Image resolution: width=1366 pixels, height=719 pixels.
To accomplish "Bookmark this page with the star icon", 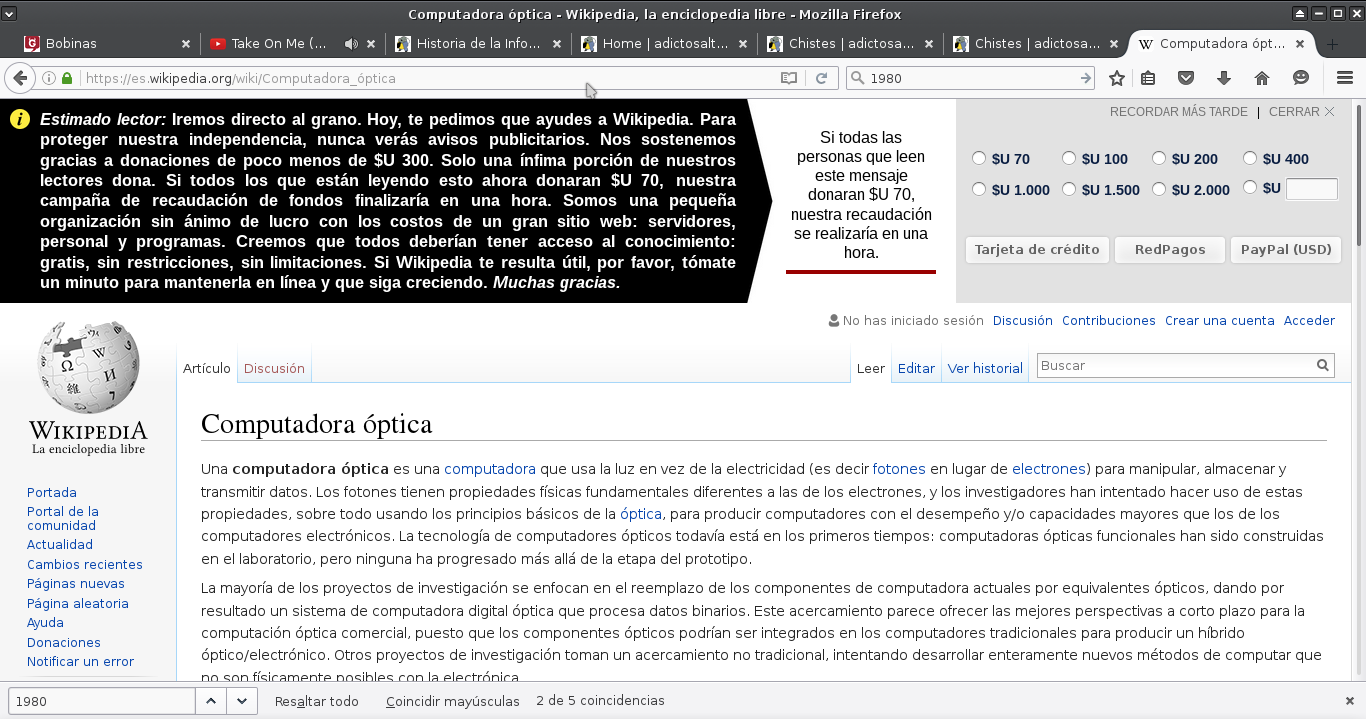I will click(x=1117, y=78).
